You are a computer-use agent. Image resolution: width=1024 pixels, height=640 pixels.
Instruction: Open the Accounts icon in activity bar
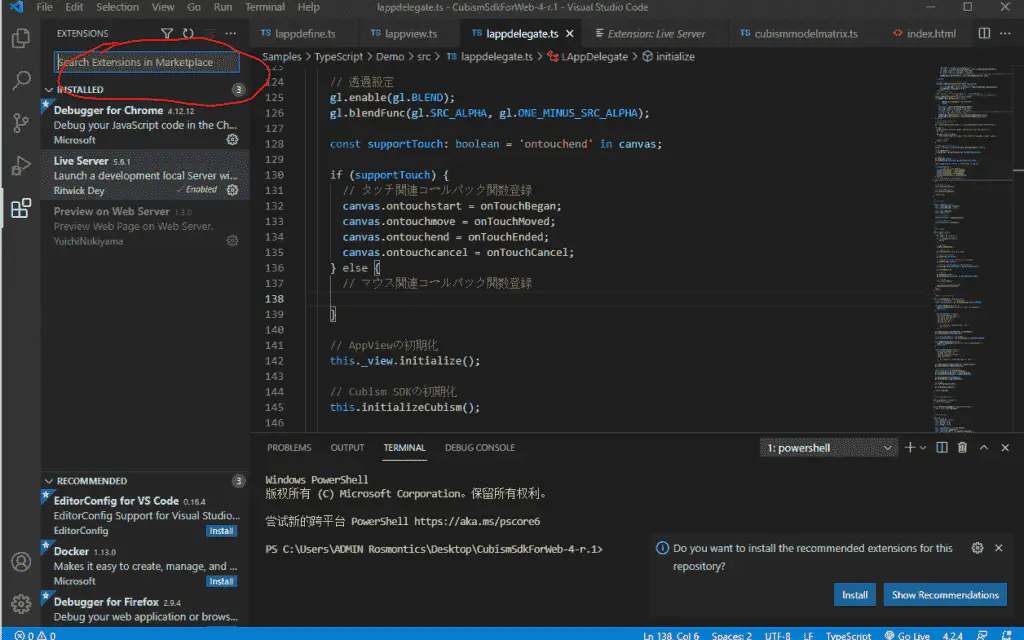[21, 562]
